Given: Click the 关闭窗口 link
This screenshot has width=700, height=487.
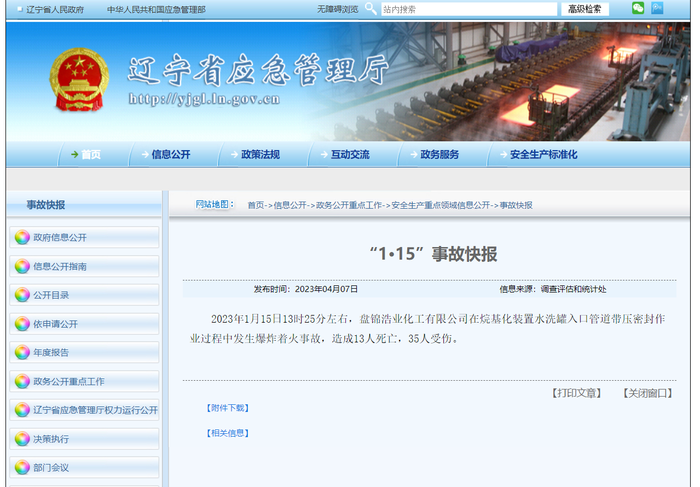Looking at the screenshot, I should [x=648, y=393].
